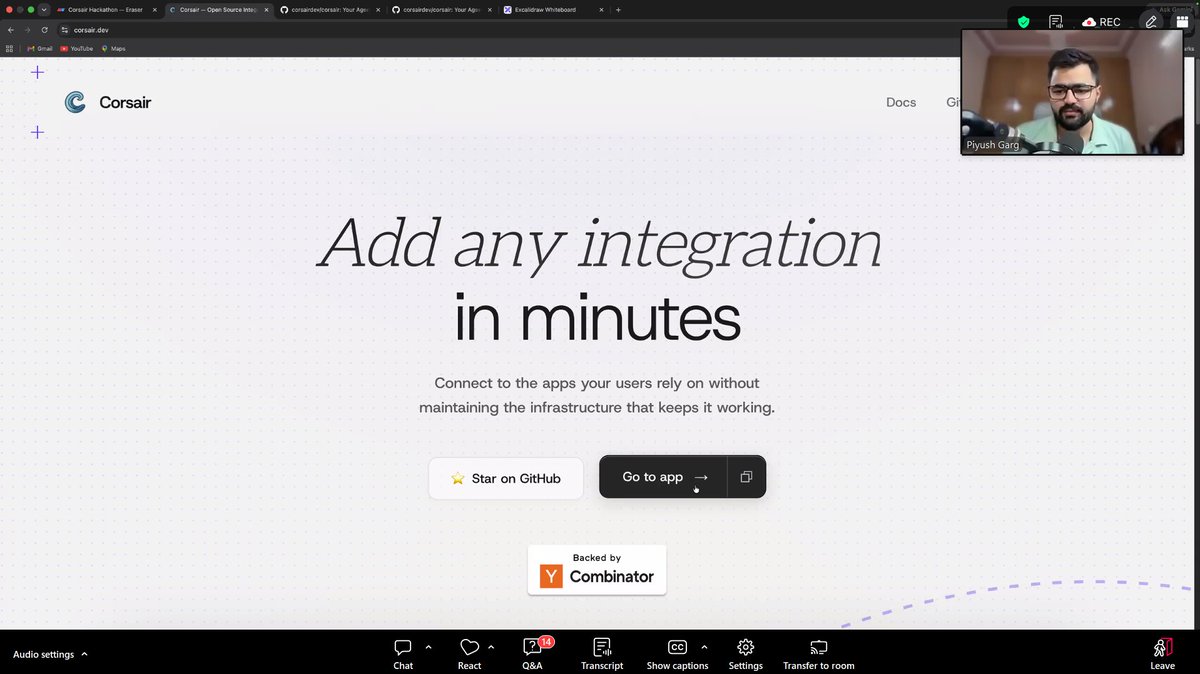
Task: Click Transfer to room
Action: pos(818,654)
